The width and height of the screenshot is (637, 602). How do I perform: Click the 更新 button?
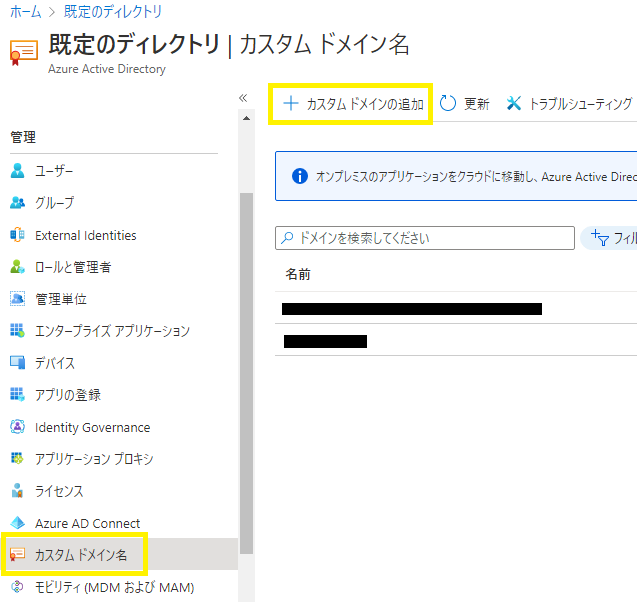[x=465, y=103]
